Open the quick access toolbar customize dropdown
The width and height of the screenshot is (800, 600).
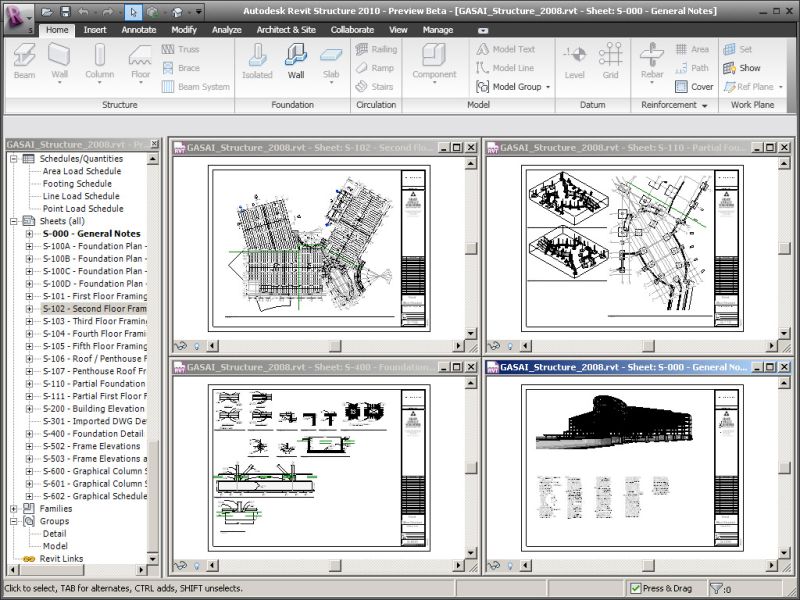click(x=198, y=11)
